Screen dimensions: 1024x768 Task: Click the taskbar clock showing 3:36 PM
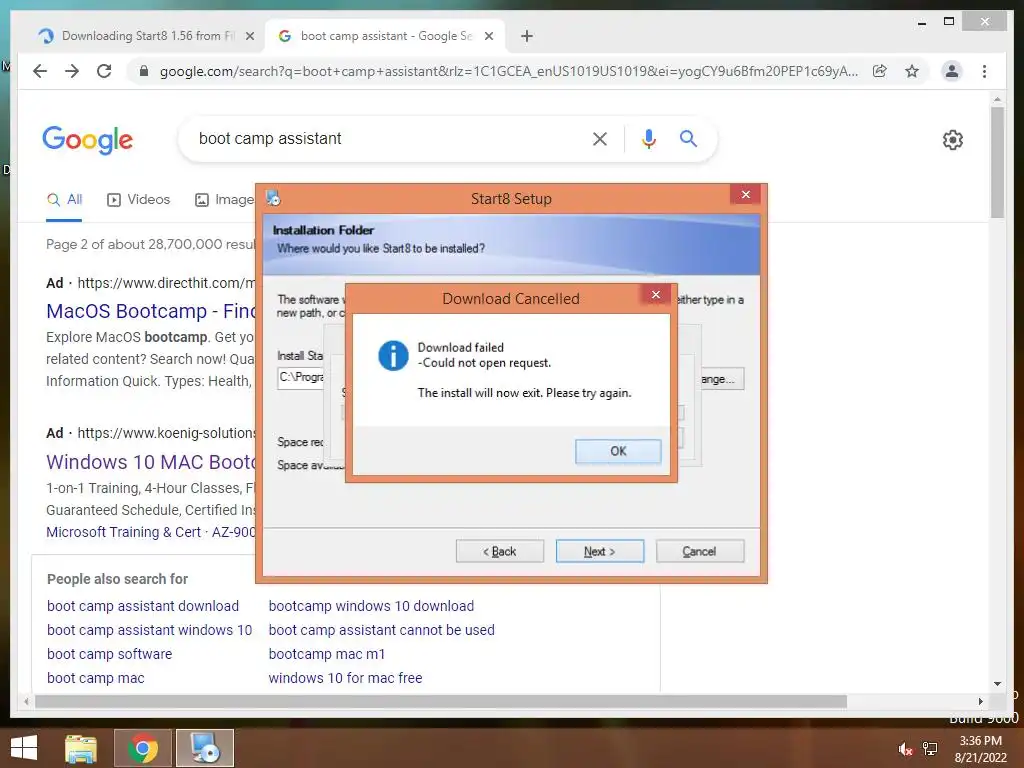point(981,749)
